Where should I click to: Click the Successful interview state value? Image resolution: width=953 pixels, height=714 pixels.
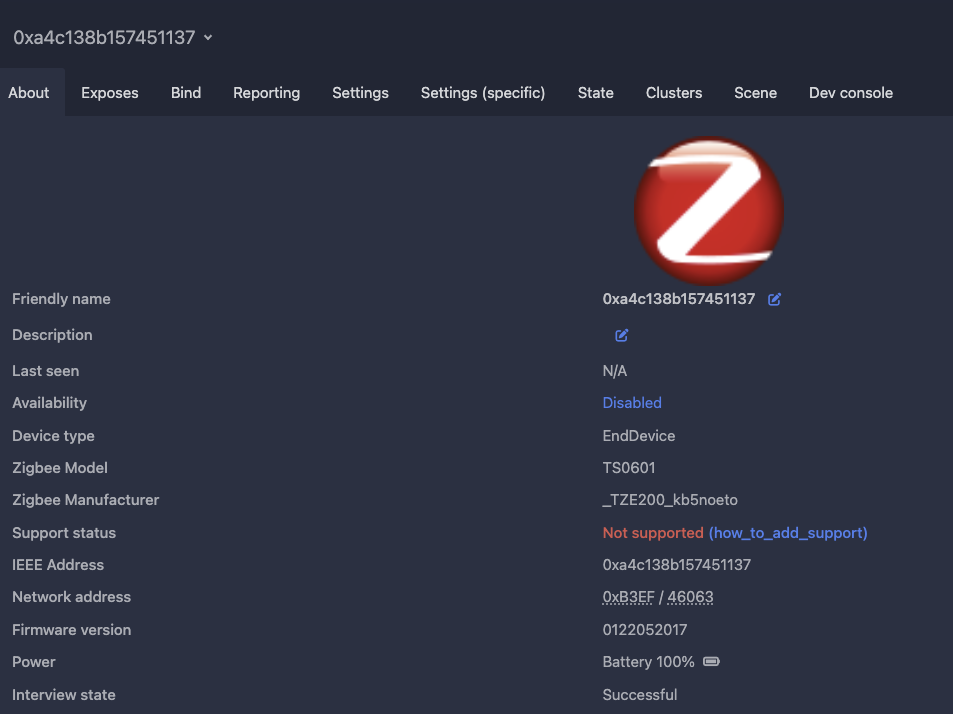click(x=640, y=695)
